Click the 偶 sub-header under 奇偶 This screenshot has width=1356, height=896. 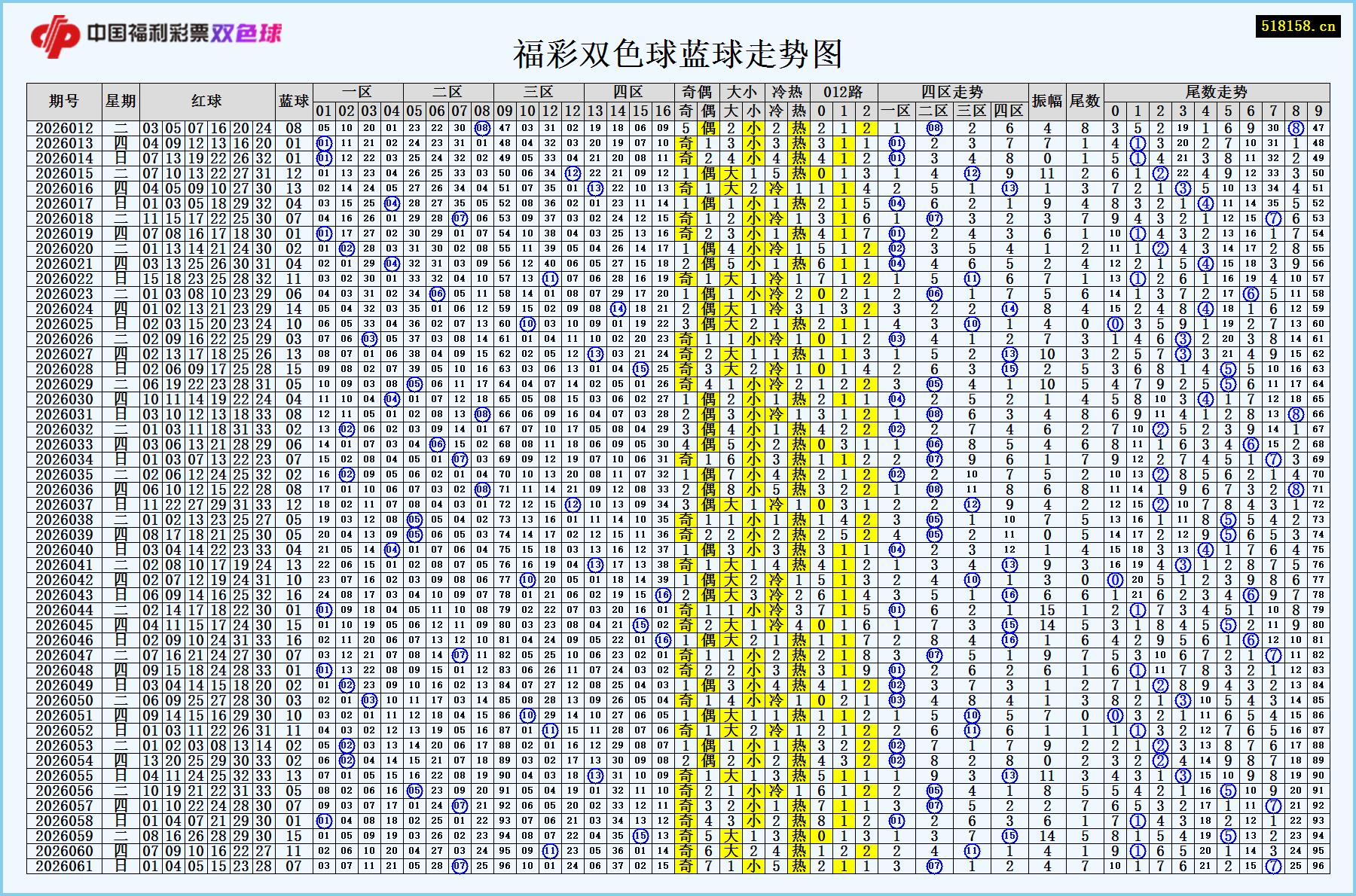pyautogui.click(x=708, y=111)
